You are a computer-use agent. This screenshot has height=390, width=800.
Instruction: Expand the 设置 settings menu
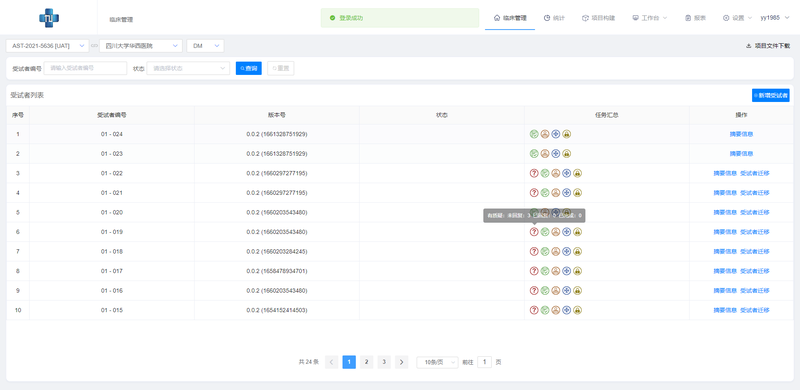tap(737, 18)
